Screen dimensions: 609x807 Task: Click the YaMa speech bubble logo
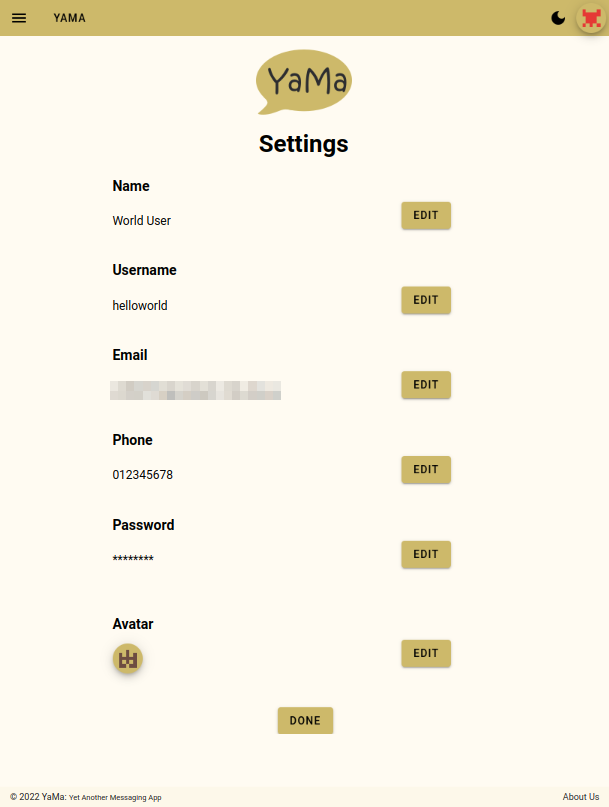[x=304, y=82]
